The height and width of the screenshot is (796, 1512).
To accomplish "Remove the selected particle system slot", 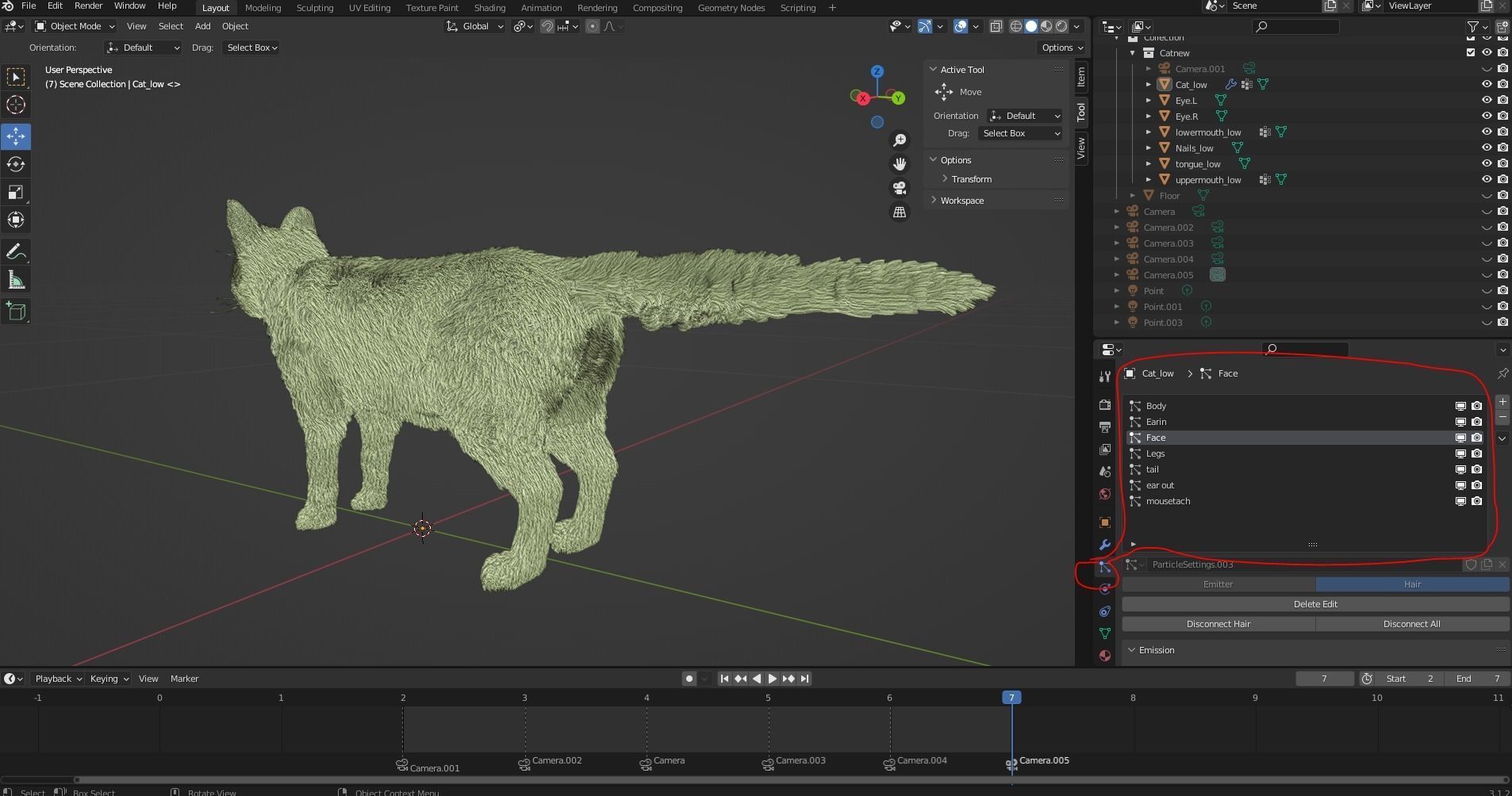I will 1502,416.
